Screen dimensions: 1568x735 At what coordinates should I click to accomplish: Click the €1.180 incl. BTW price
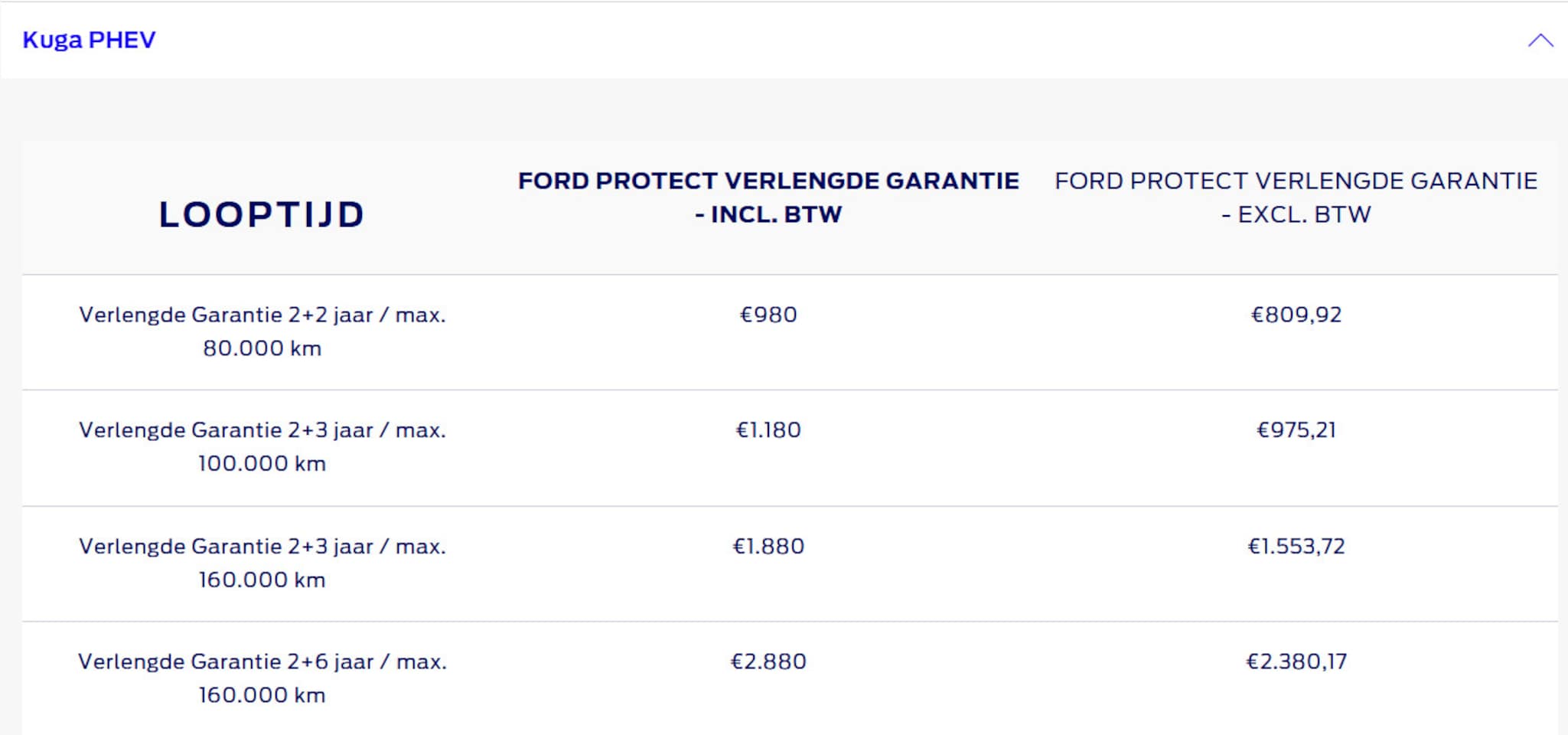[768, 430]
